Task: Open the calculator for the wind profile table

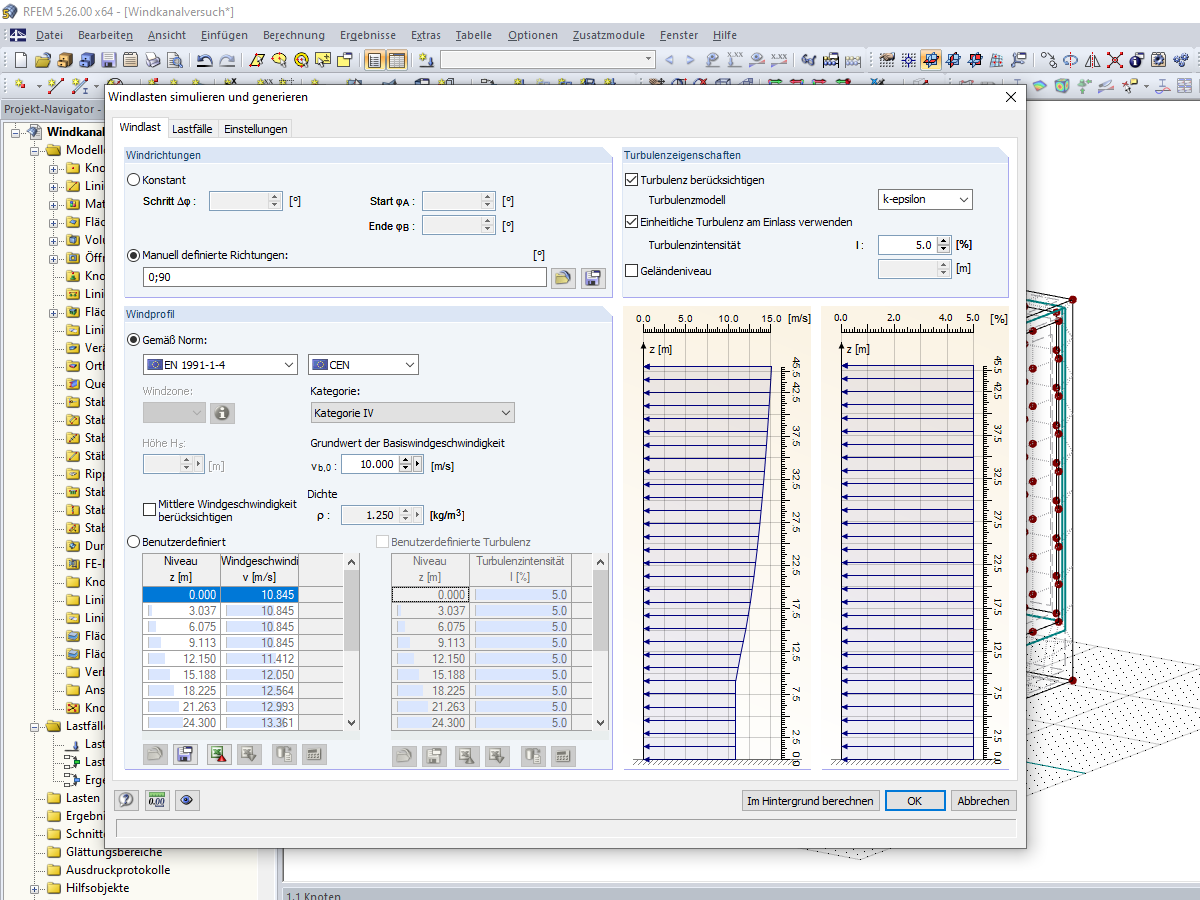Action: 315,754
